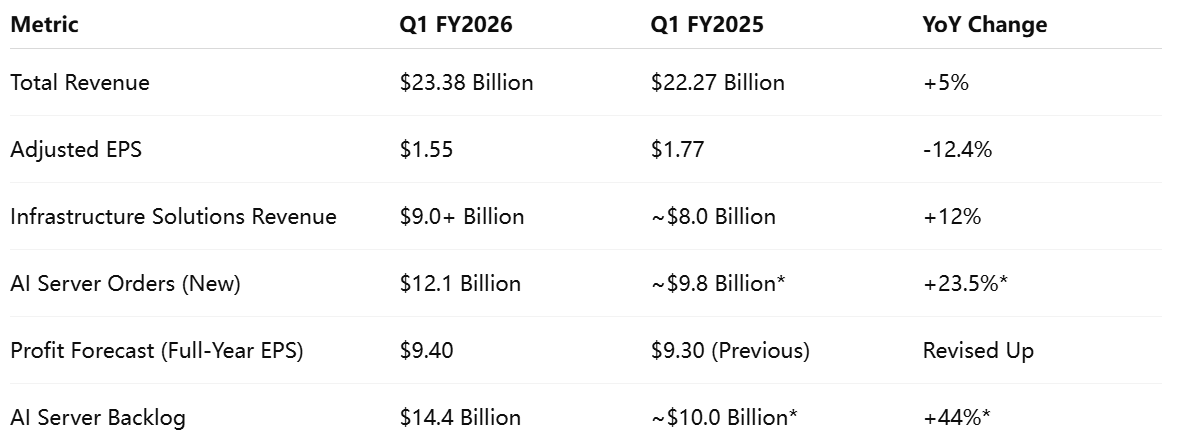Image resolution: width=1185 pixels, height=437 pixels.
Task: Click the $23.38 Billion revenue cell
Action: pos(466,82)
